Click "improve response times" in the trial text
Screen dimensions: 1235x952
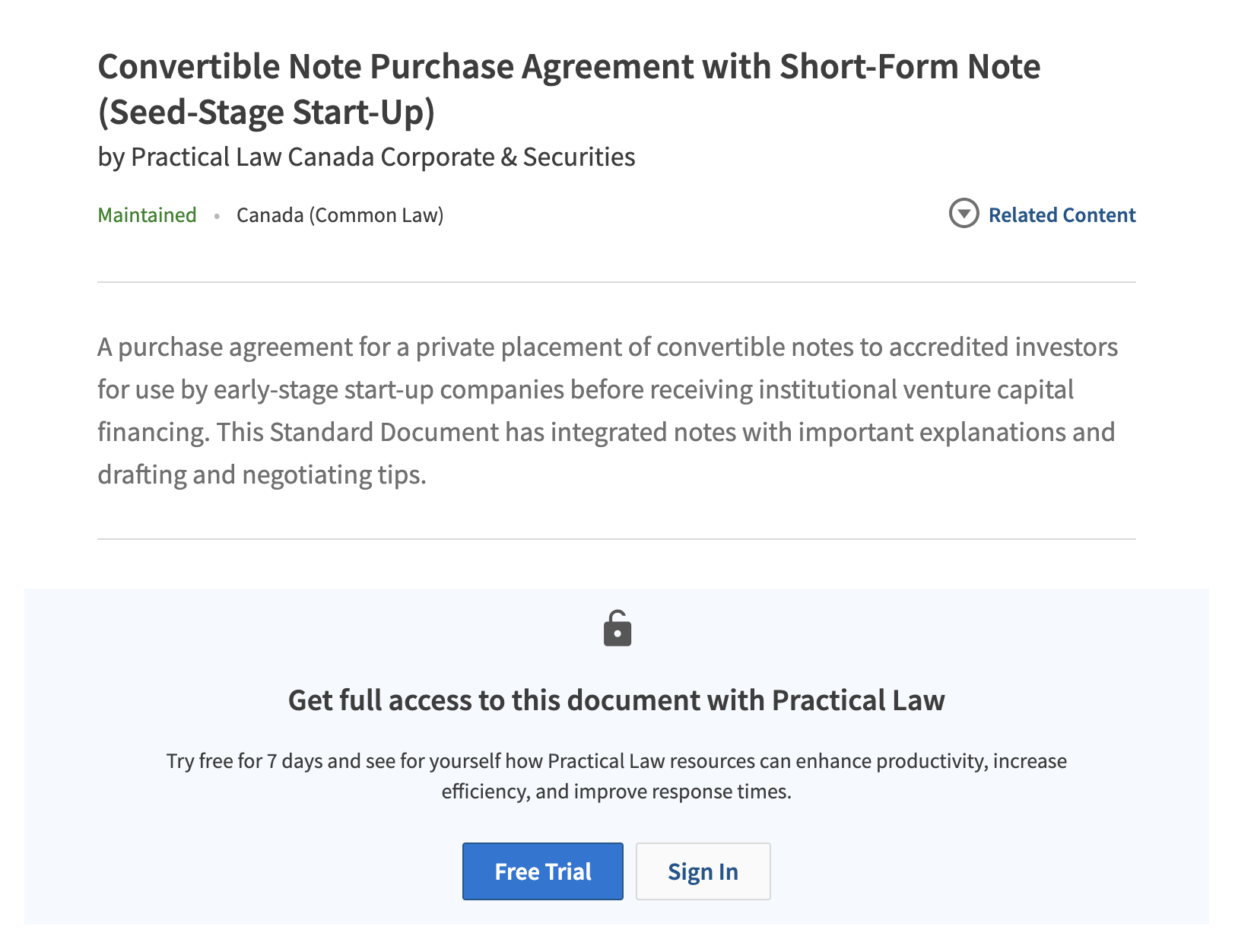coord(682,792)
